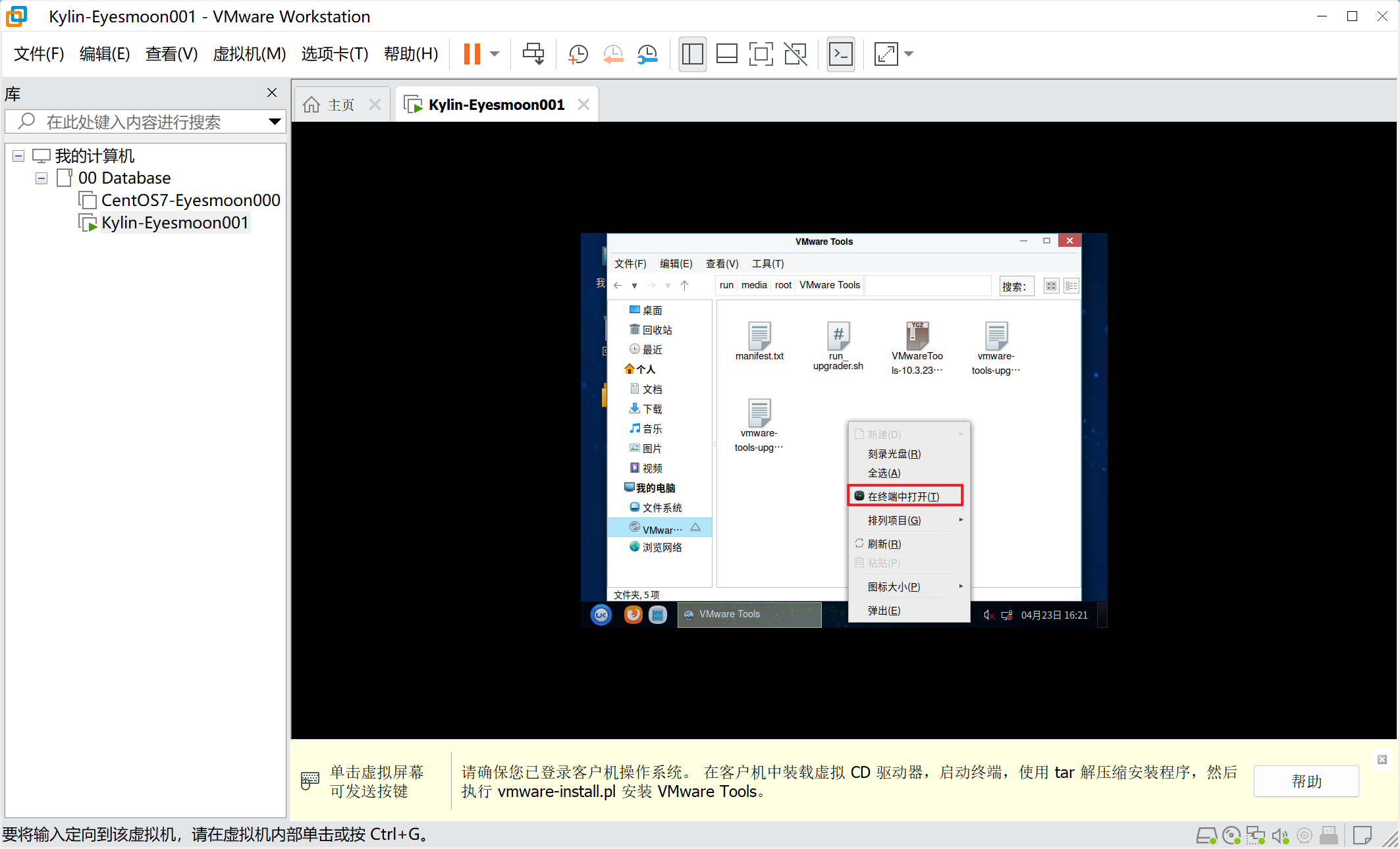Viewport: 1400px width, 849px height.
Task: Click the run breadcrumb in path bar
Action: point(726,285)
